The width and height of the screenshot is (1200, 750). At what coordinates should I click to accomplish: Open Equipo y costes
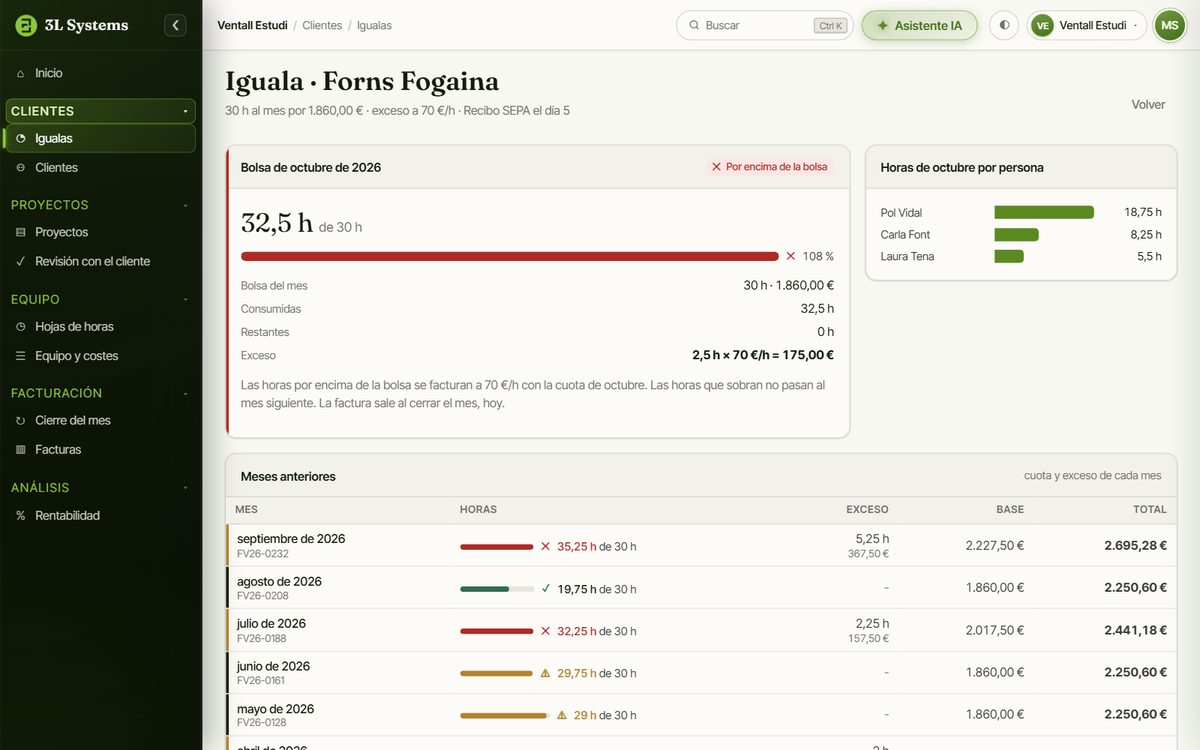point(101,356)
